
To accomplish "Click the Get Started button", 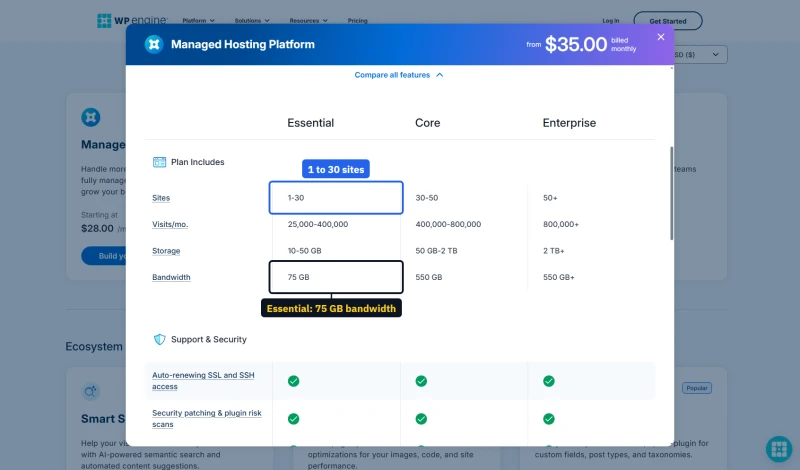I will tap(668, 21).
